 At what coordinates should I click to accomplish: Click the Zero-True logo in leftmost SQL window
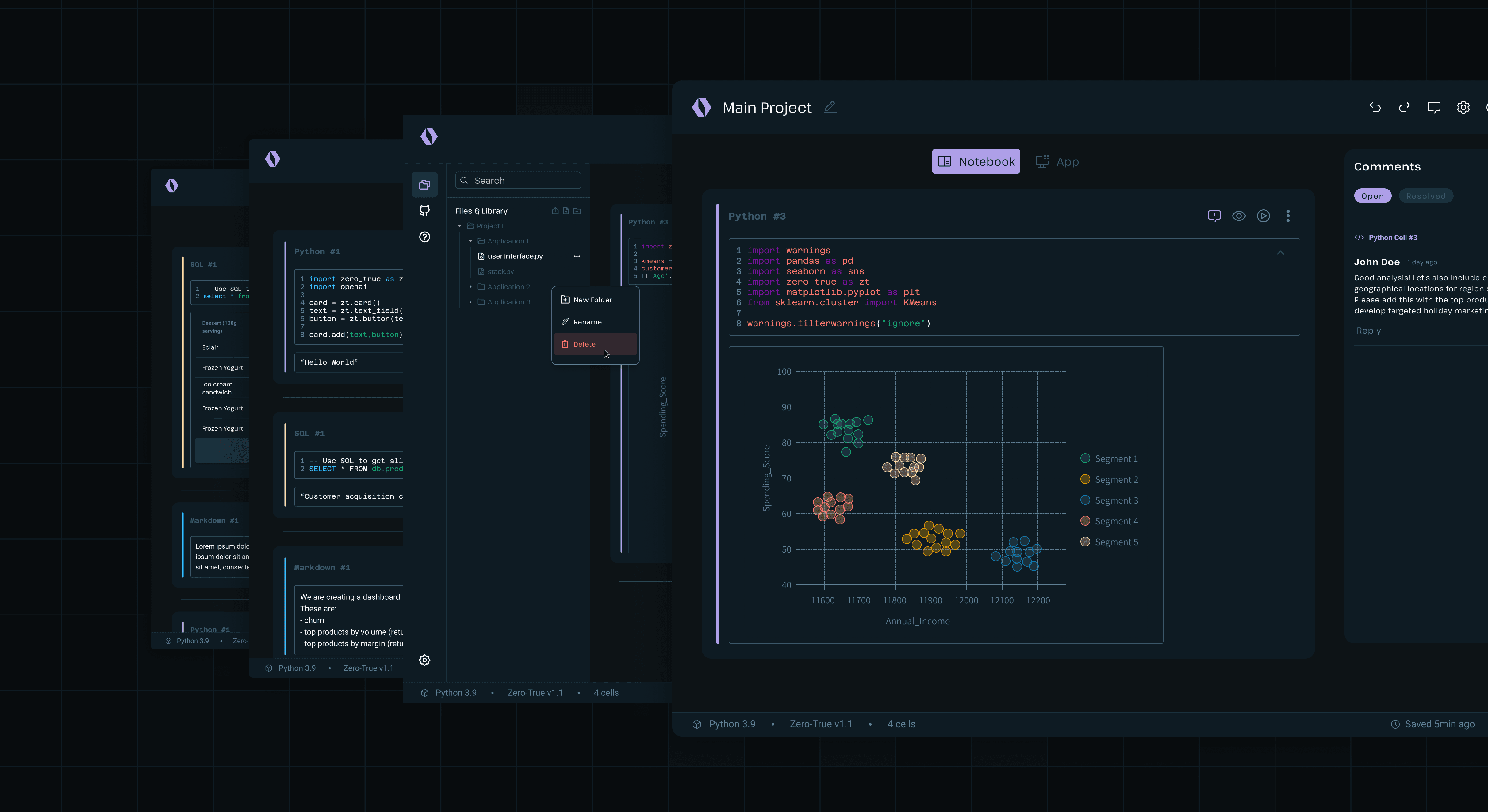click(171, 186)
